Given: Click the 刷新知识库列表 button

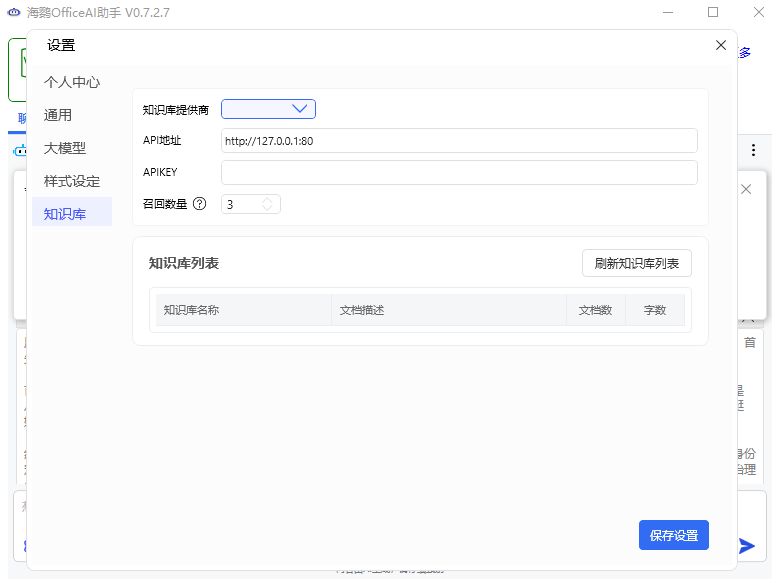Looking at the screenshot, I should (637, 263).
